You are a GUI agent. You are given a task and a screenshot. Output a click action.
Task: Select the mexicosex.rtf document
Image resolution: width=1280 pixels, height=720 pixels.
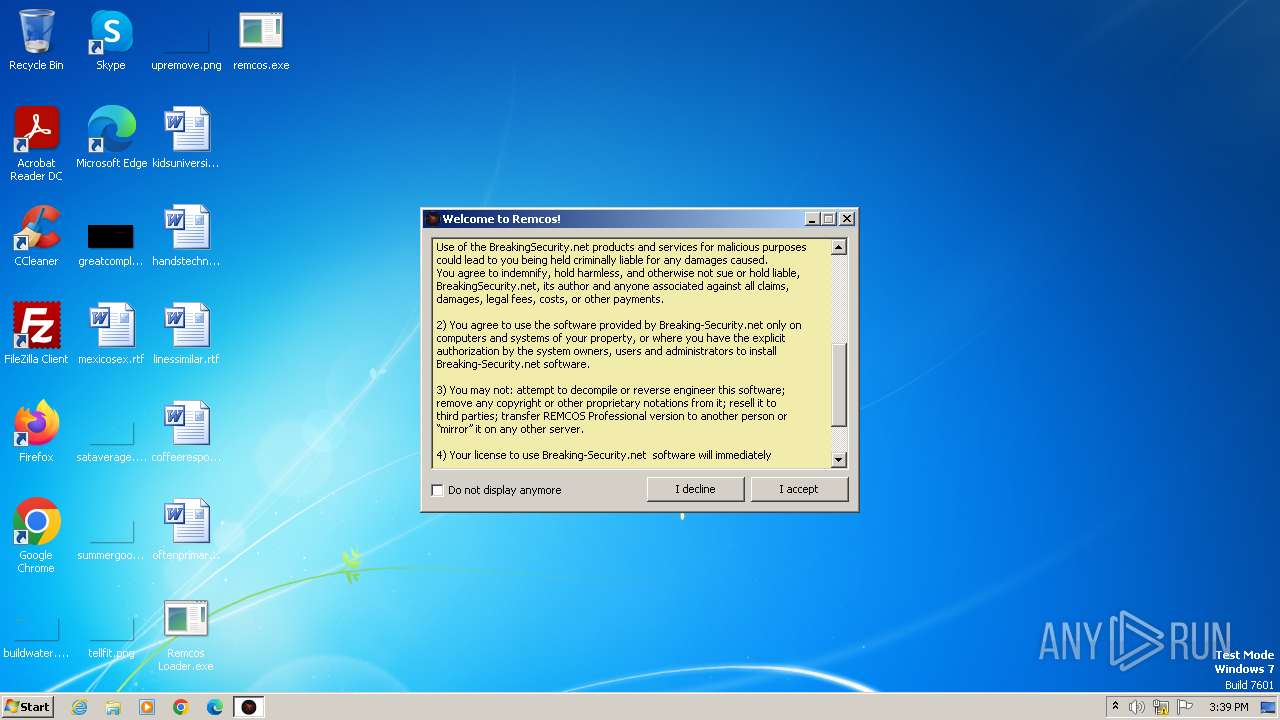point(111,334)
